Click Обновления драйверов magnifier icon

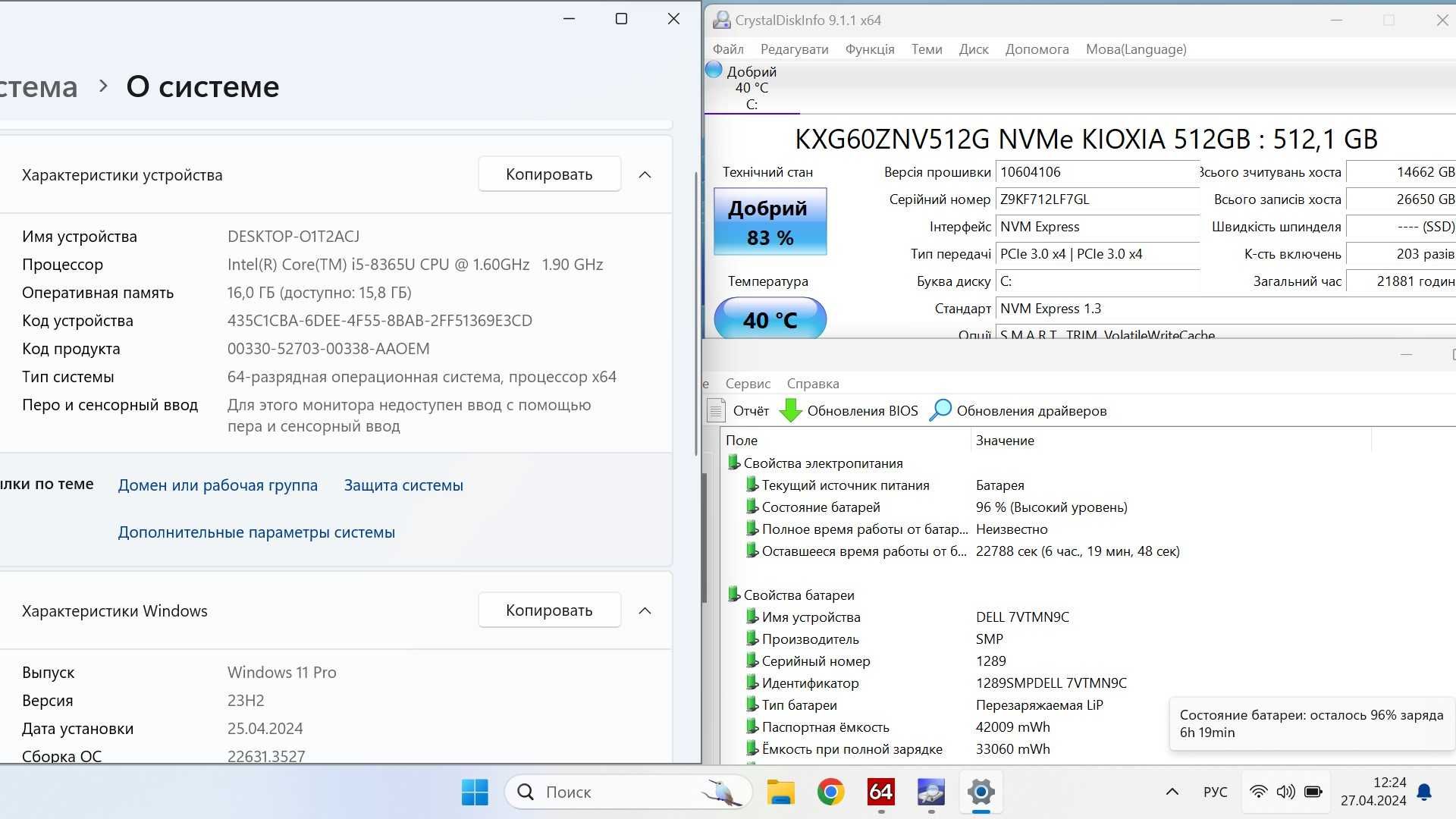point(940,410)
